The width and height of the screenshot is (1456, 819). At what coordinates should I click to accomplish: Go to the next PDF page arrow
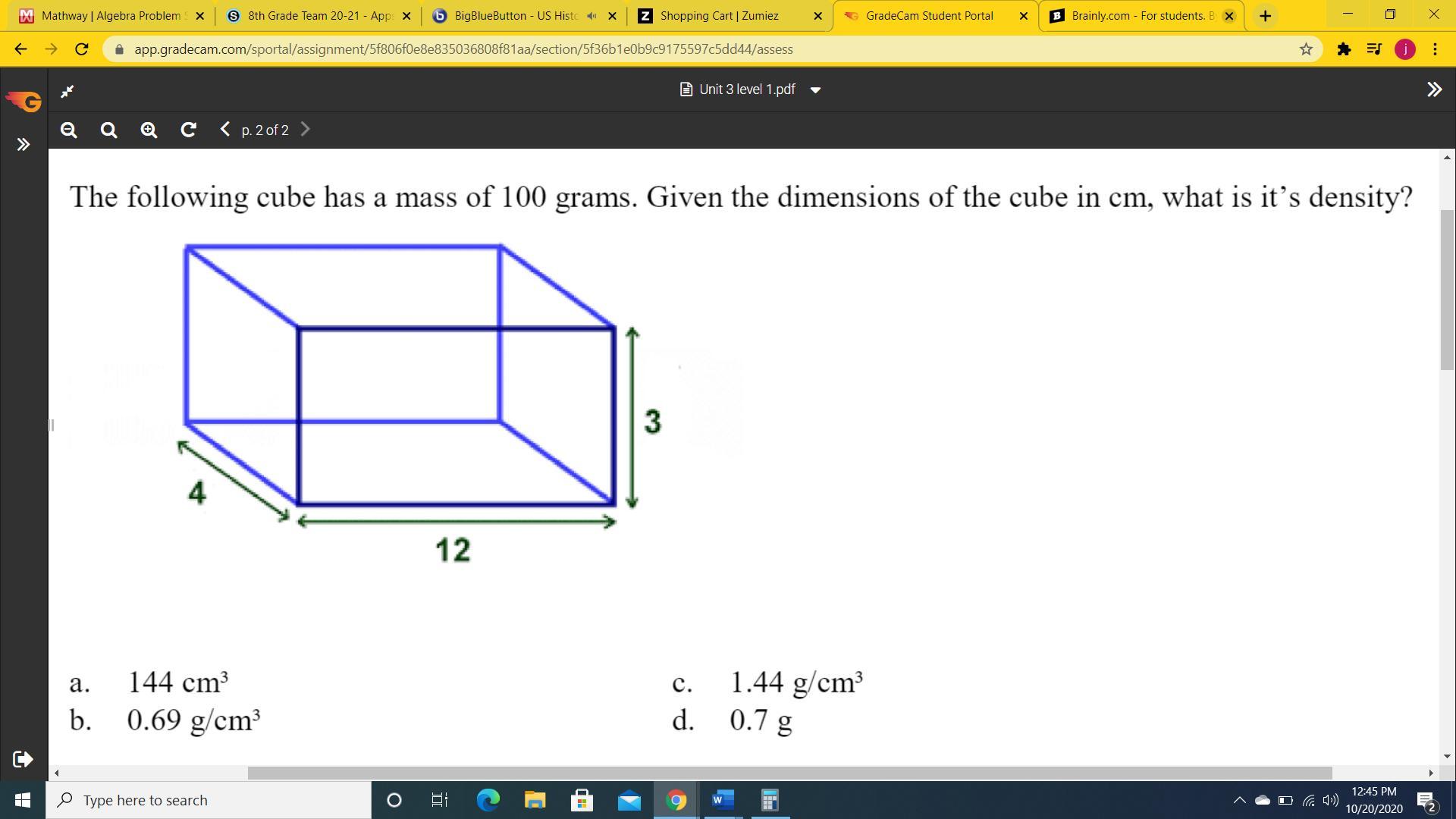[305, 130]
